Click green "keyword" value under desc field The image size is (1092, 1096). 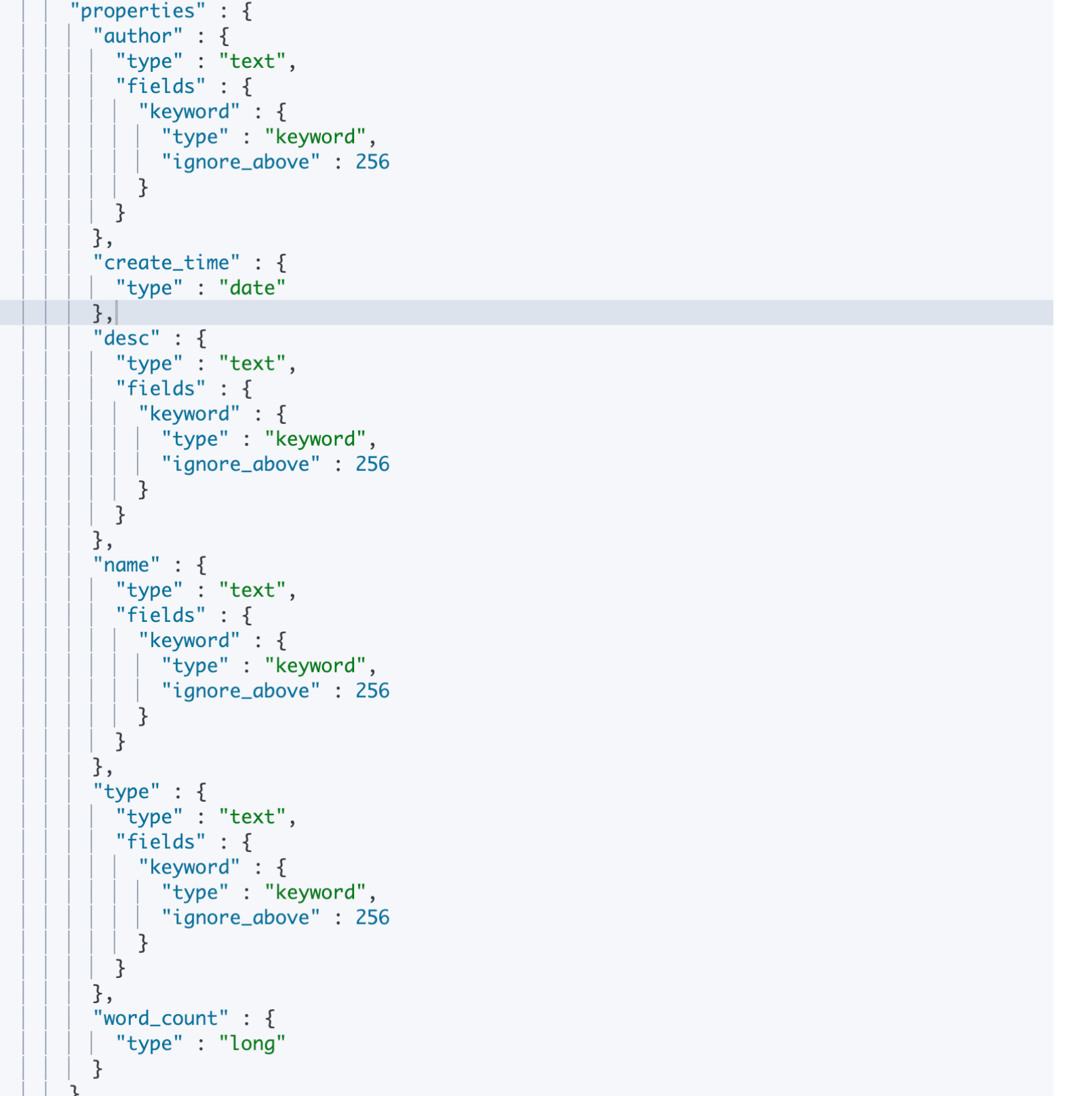click(x=315, y=439)
